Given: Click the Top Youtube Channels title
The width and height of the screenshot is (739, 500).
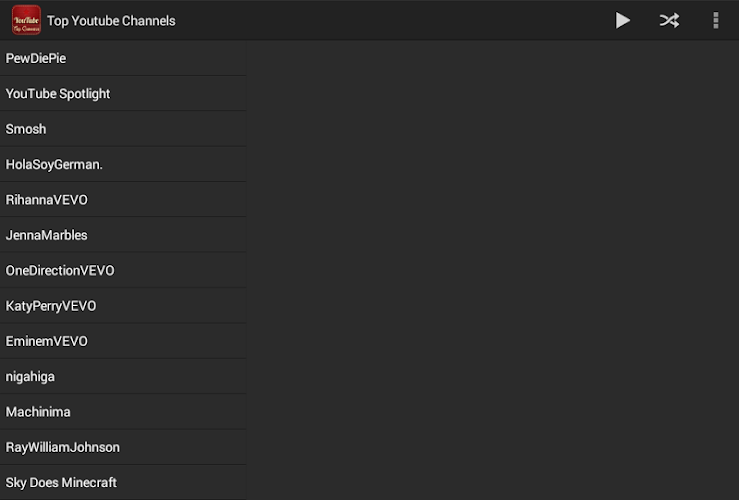Looking at the screenshot, I should [111, 20].
